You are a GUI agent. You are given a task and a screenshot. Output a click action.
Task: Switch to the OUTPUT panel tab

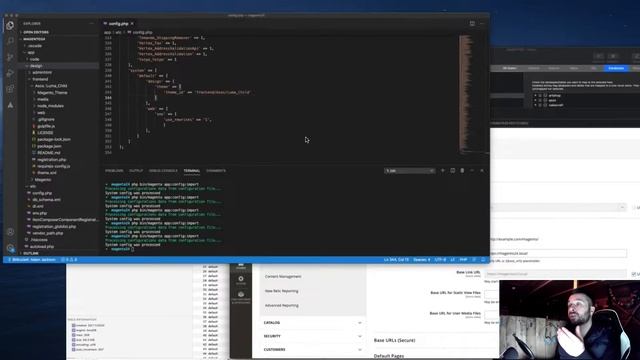(x=136, y=171)
